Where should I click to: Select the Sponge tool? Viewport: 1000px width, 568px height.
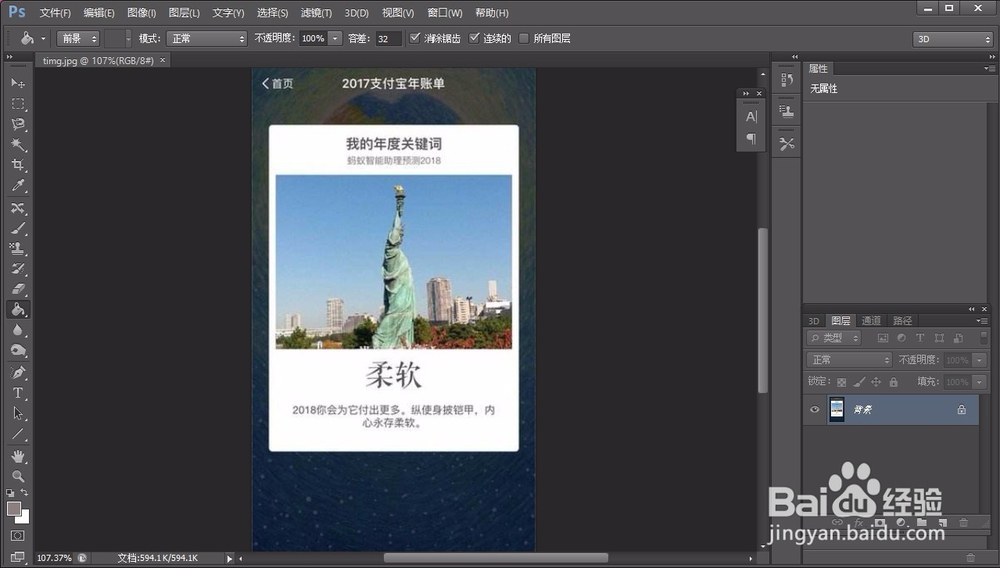pyautogui.click(x=18, y=350)
